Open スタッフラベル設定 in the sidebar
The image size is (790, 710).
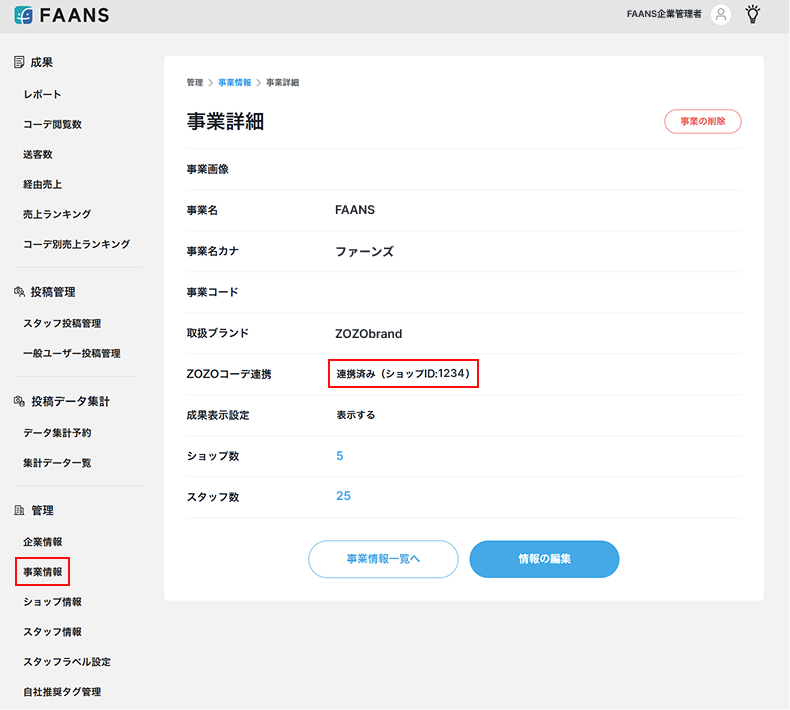pos(67,662)
